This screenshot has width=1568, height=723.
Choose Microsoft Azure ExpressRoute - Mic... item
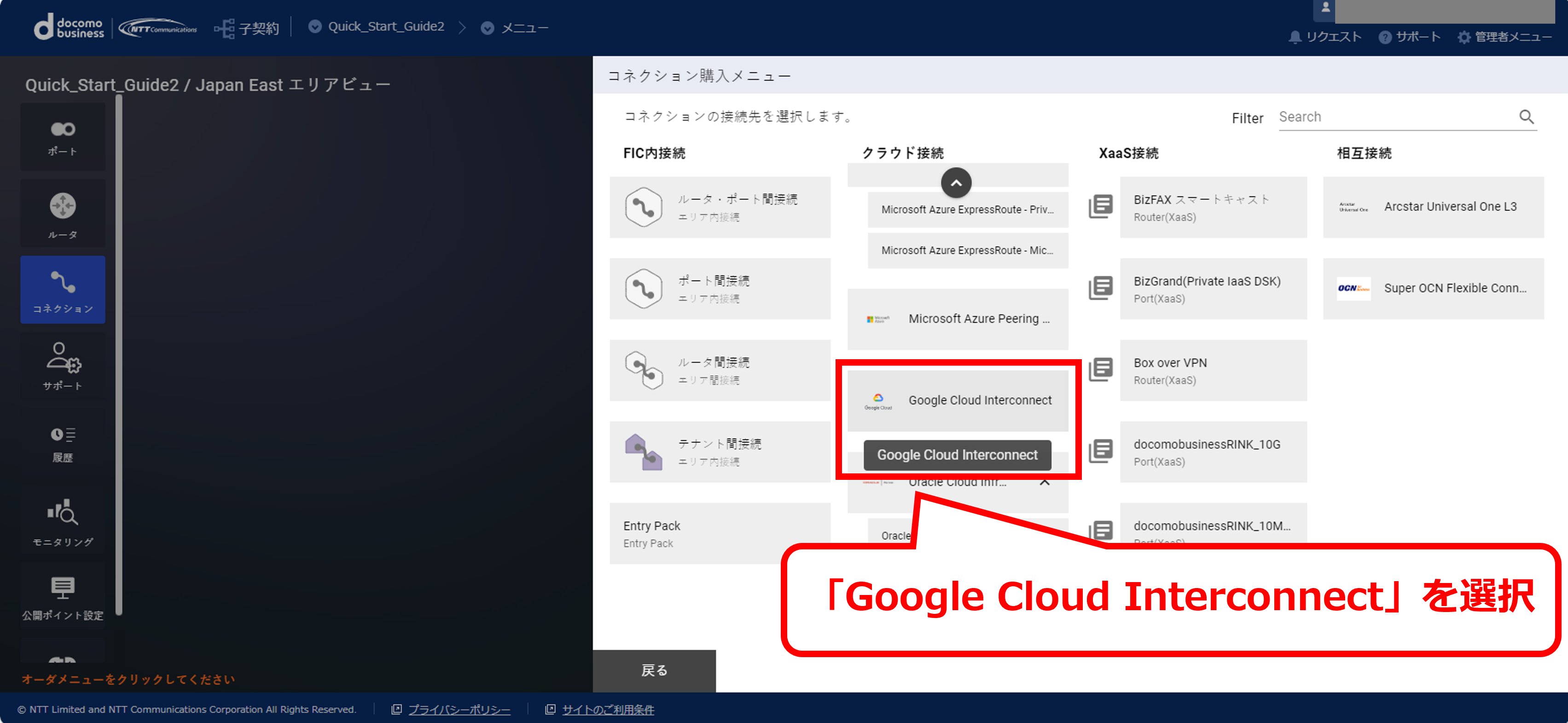click(968, 251)
